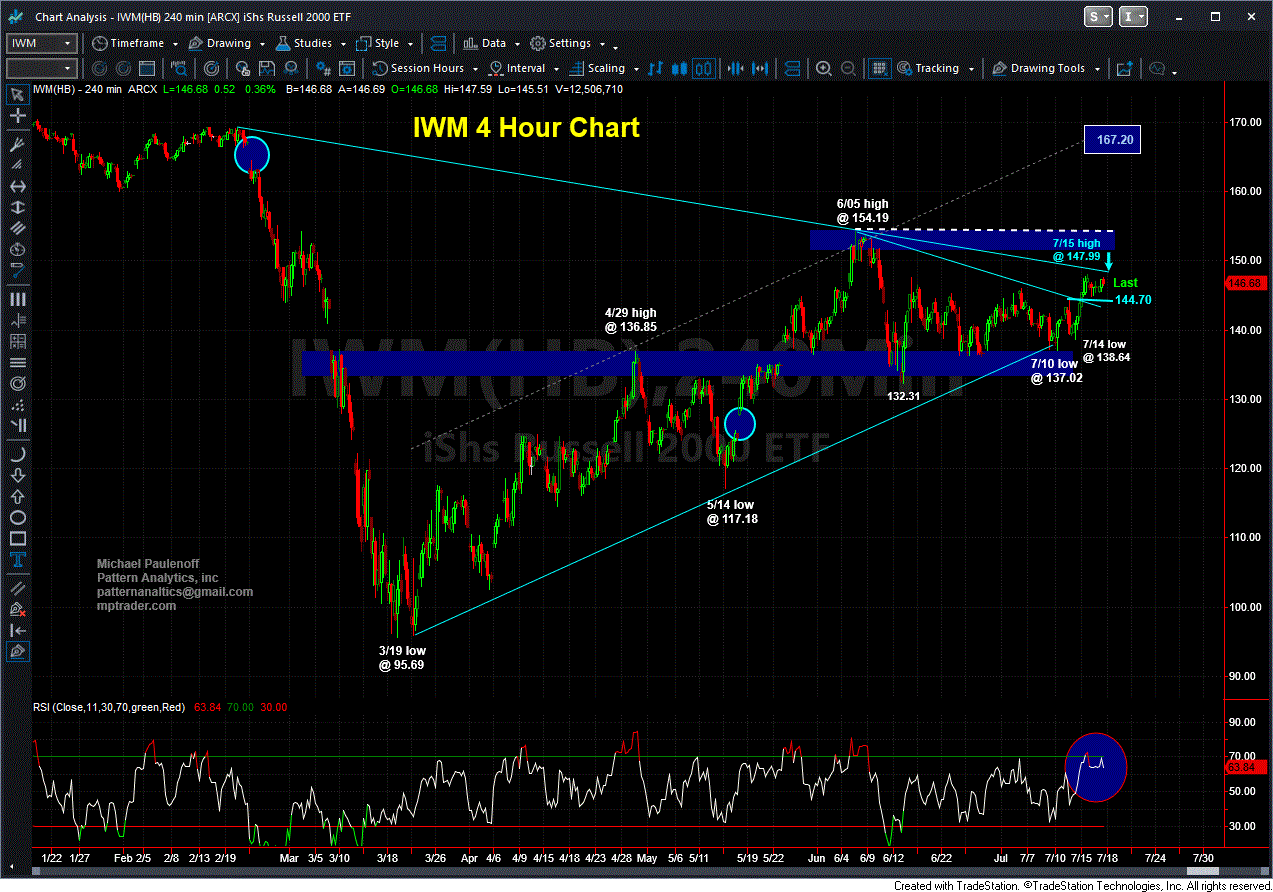Switch to solid candlestick chart style

[681, 68]
